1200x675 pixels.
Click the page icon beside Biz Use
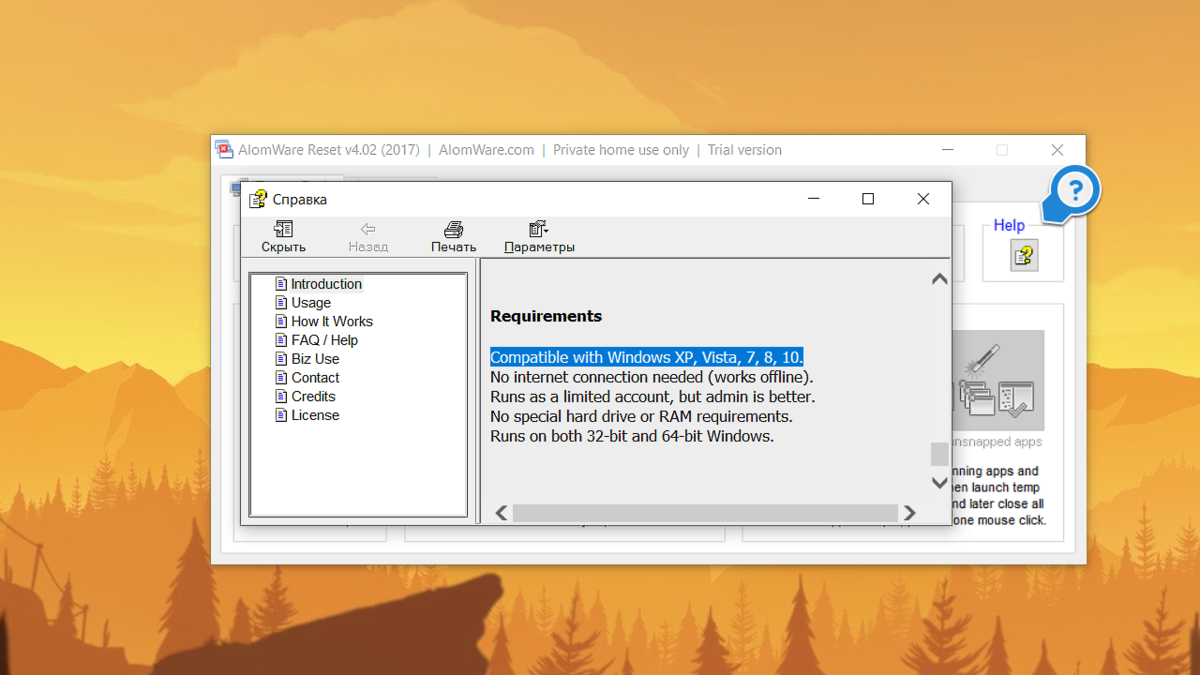click(281, 359)
